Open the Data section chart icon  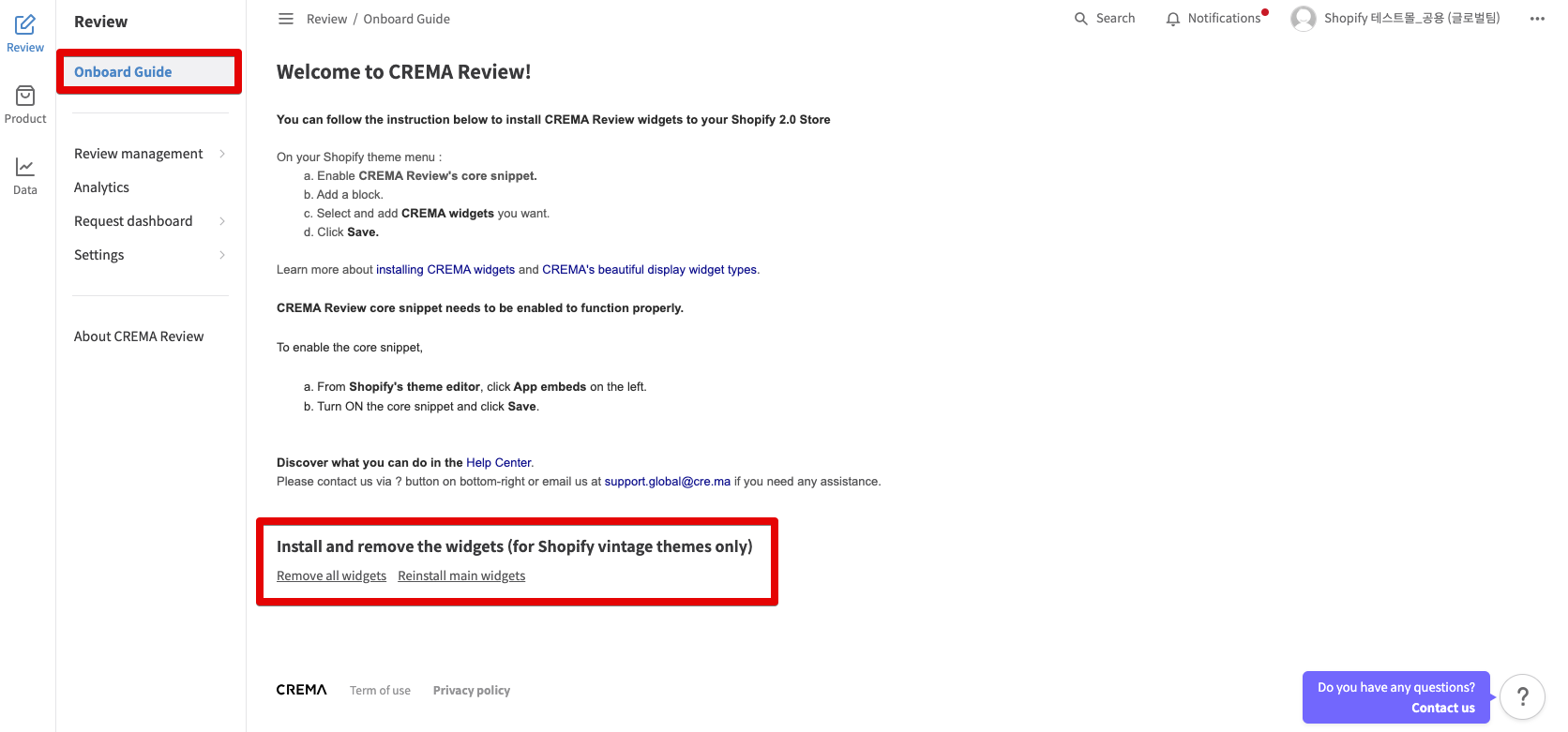pos(25,167)
